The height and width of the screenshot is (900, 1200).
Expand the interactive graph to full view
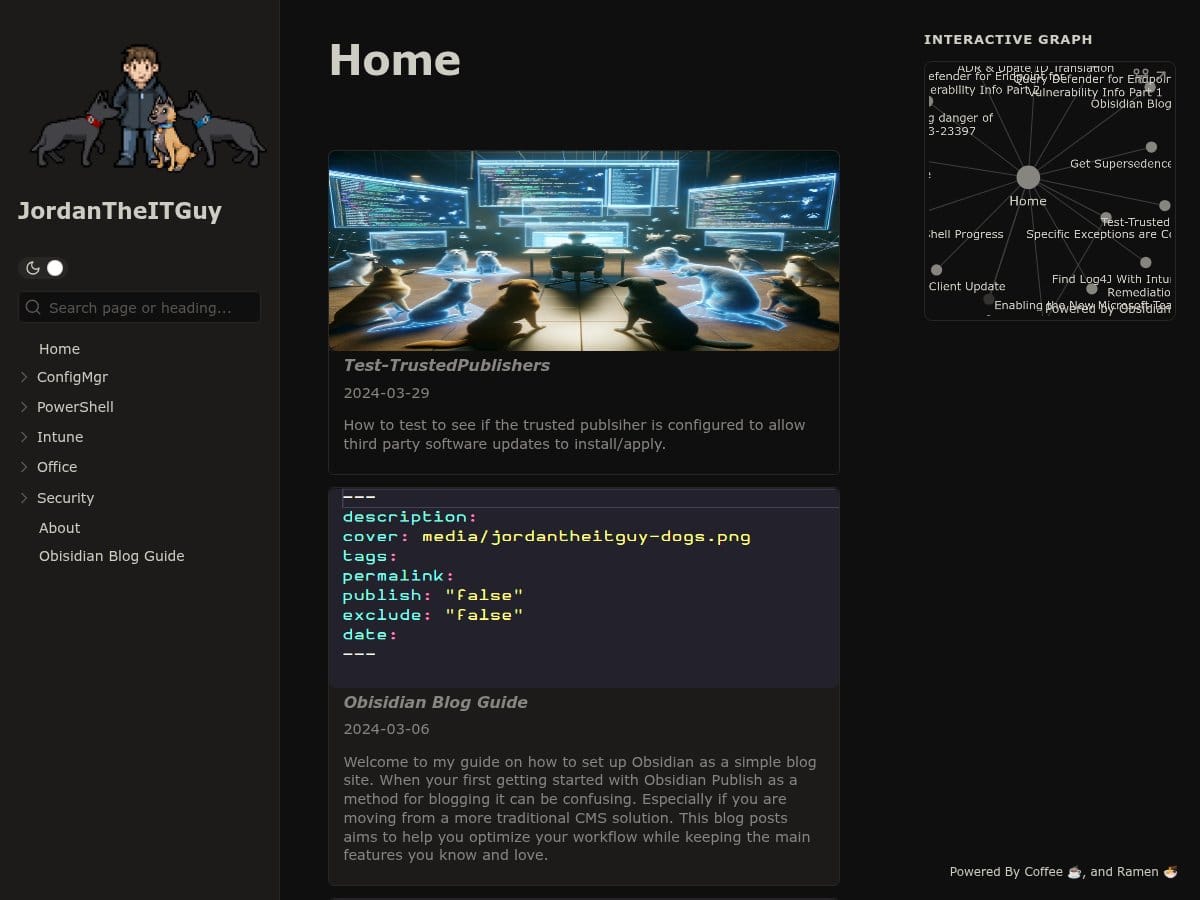(1161, 75)
